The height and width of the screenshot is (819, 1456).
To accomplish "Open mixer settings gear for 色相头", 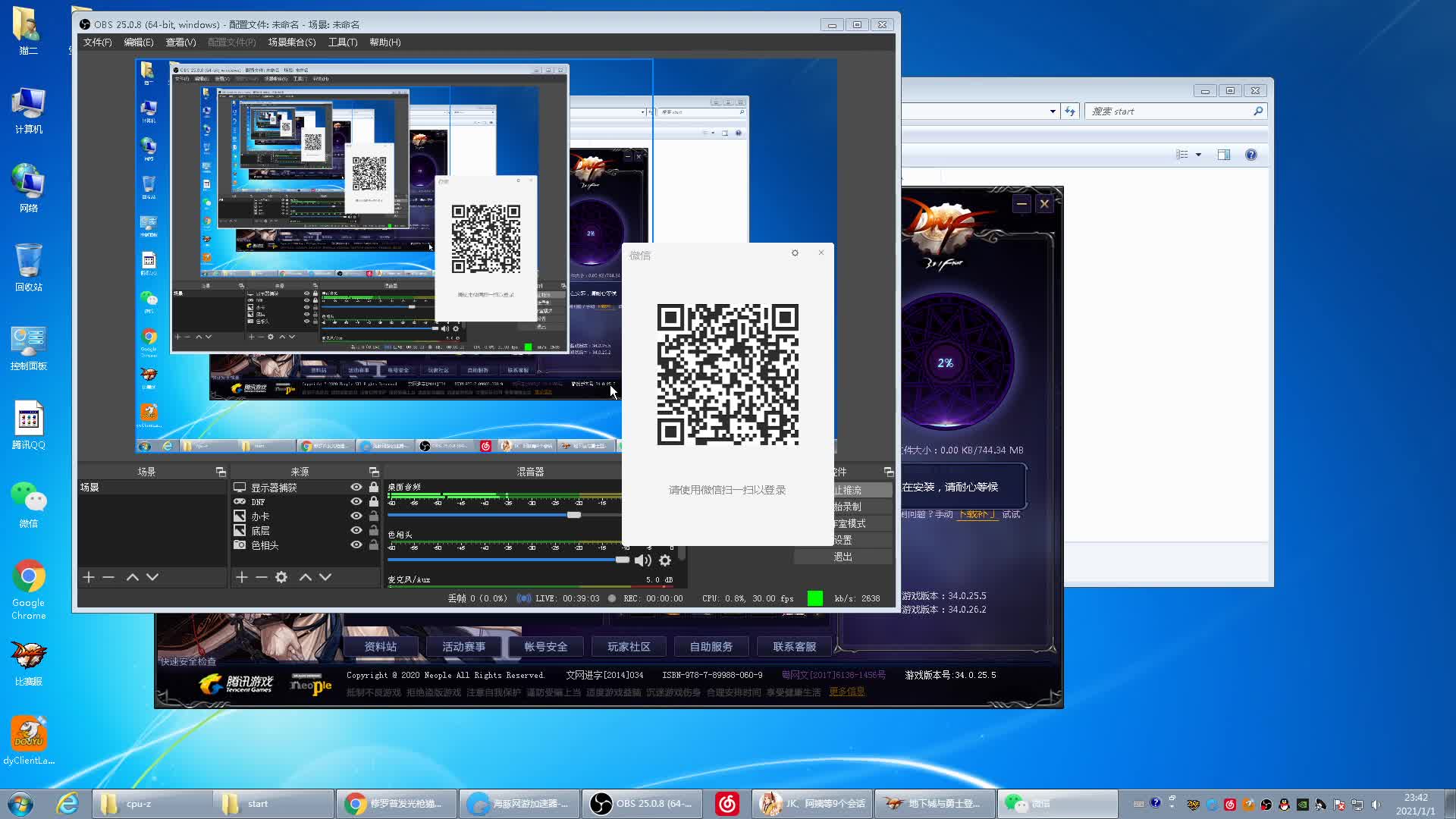I will tap(665, 560).
